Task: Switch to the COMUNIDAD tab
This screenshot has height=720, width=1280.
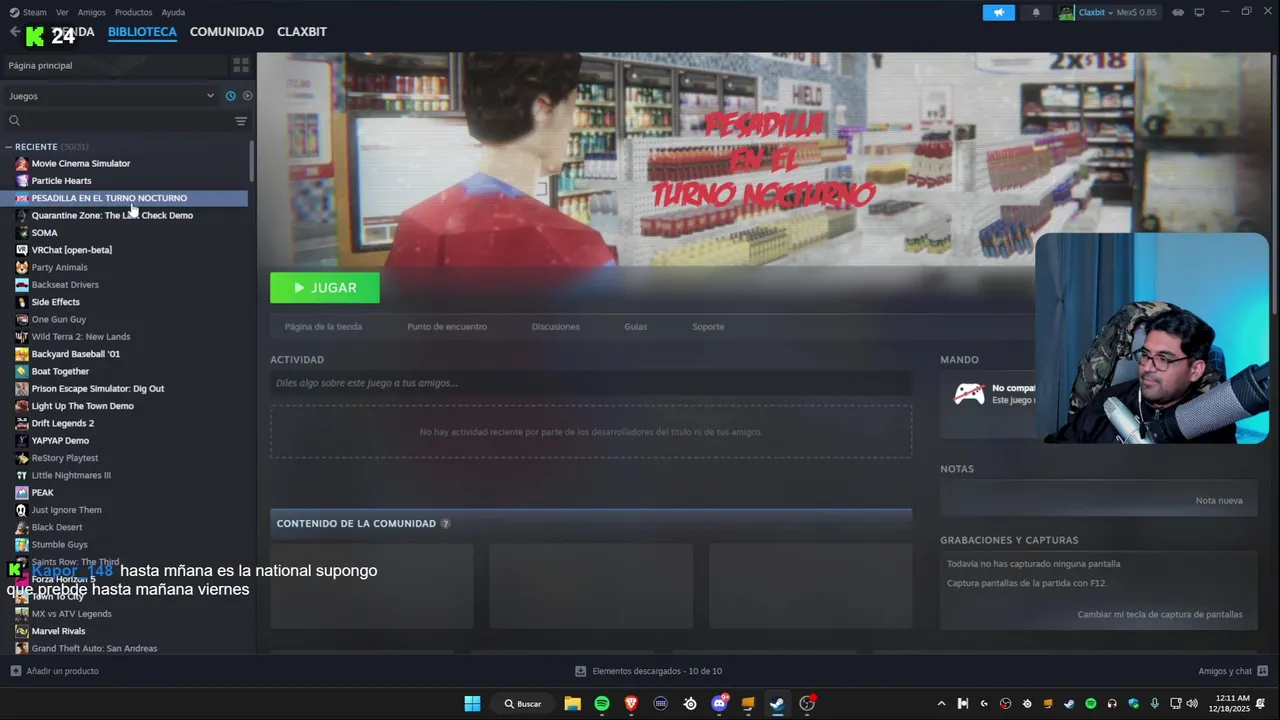Action: tap(227, 32)
